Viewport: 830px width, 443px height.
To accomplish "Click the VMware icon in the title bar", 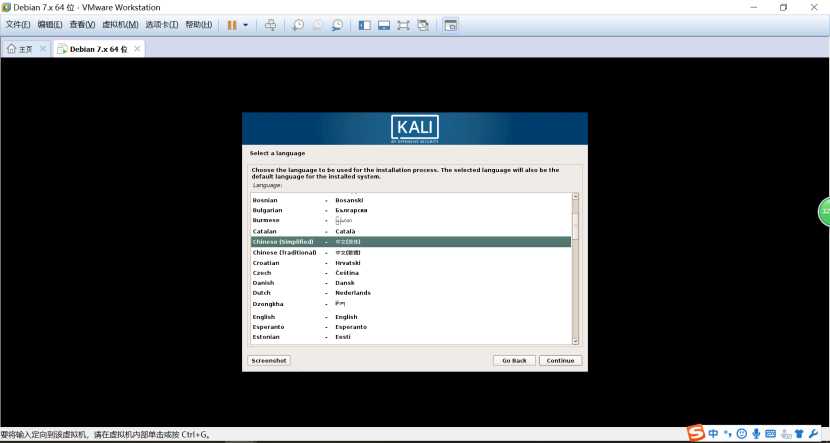I will pos(6,7).
